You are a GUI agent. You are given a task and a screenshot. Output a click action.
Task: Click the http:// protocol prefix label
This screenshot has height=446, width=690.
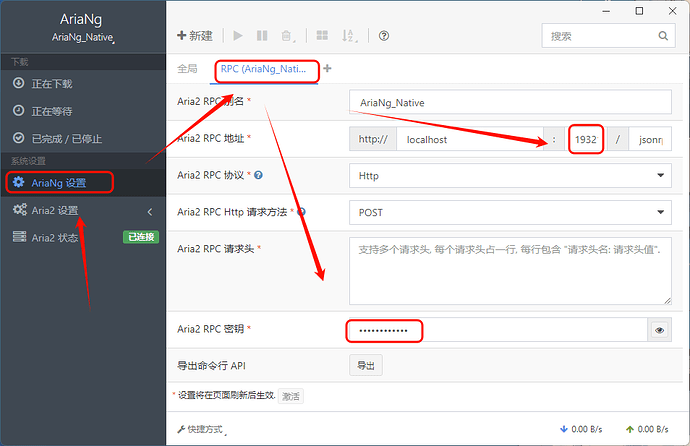[373, 139]
